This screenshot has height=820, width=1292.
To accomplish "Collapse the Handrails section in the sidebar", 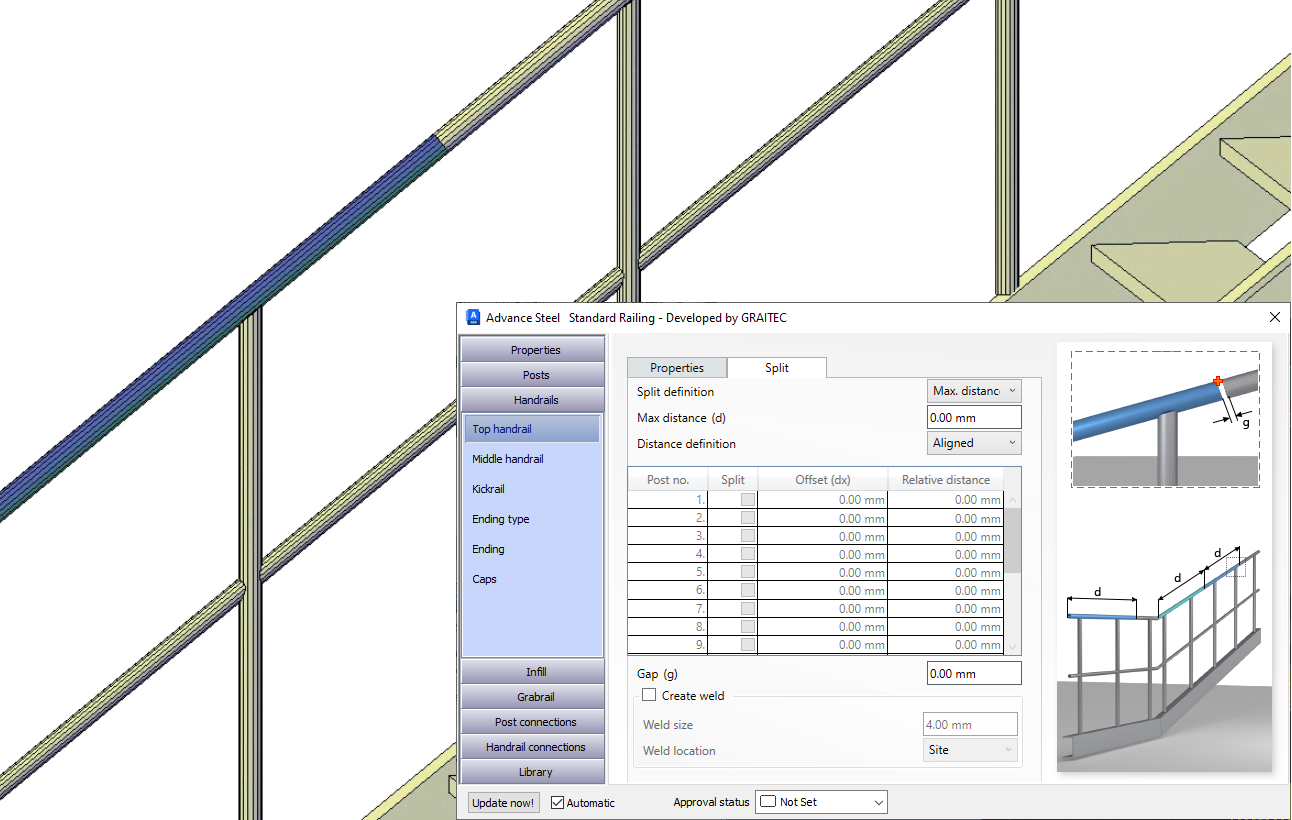I will 535,400.
